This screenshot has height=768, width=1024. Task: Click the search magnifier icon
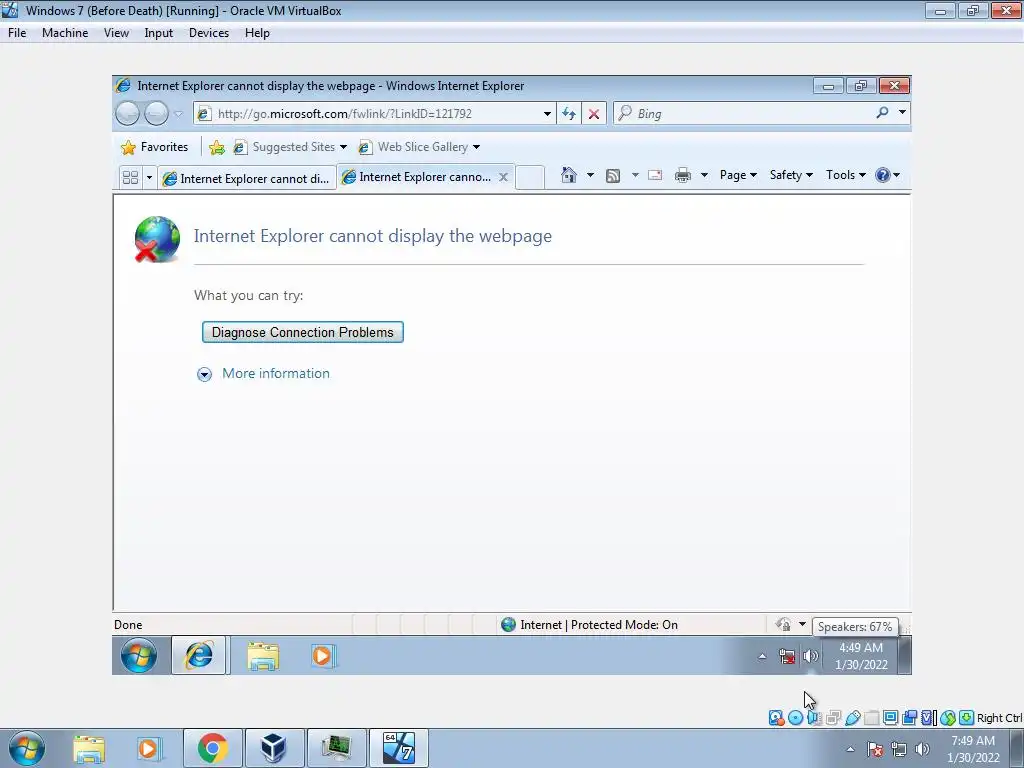(x=882, y=112)
